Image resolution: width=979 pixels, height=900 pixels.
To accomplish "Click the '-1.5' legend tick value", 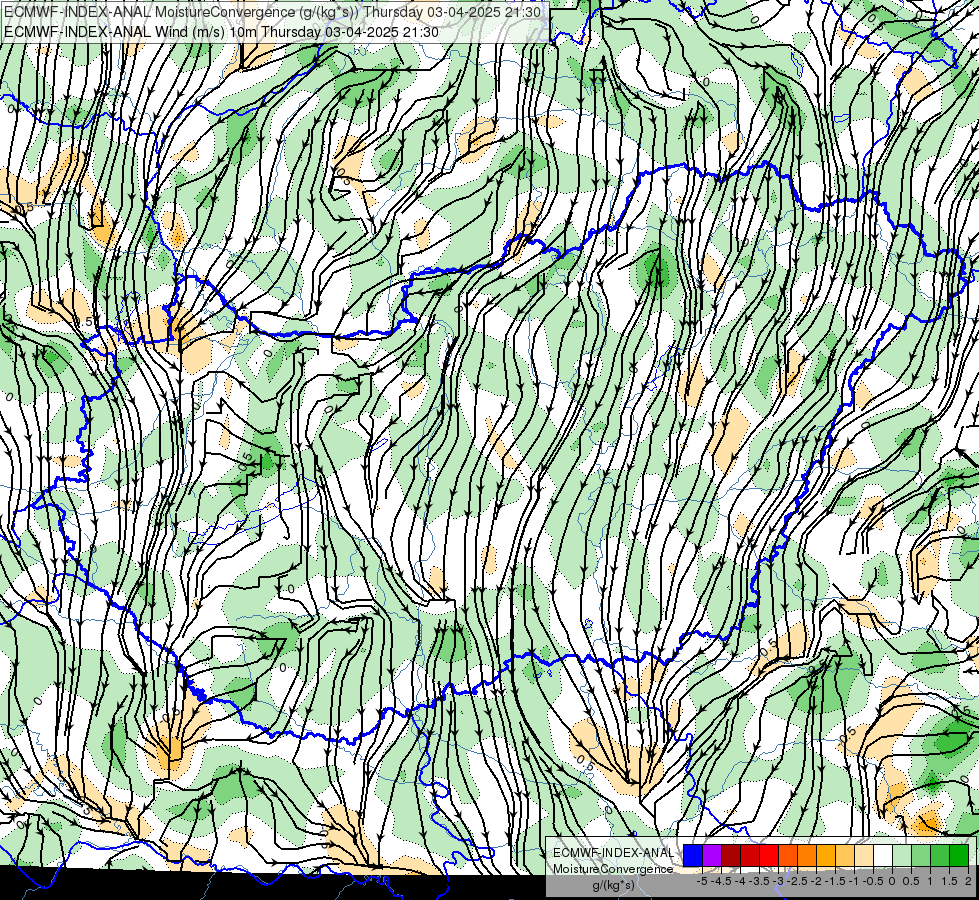I will (835, 881).
